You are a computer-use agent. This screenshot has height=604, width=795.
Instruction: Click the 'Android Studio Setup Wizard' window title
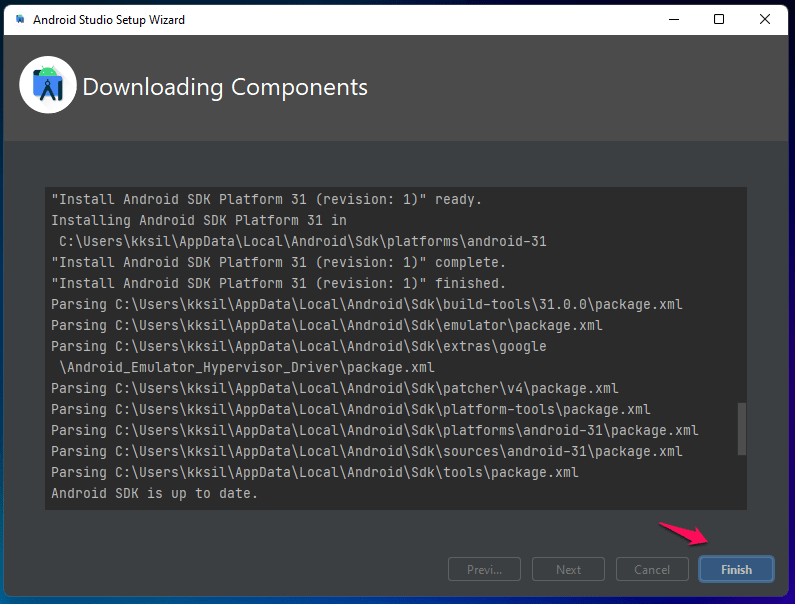click(x=109, y=20)
